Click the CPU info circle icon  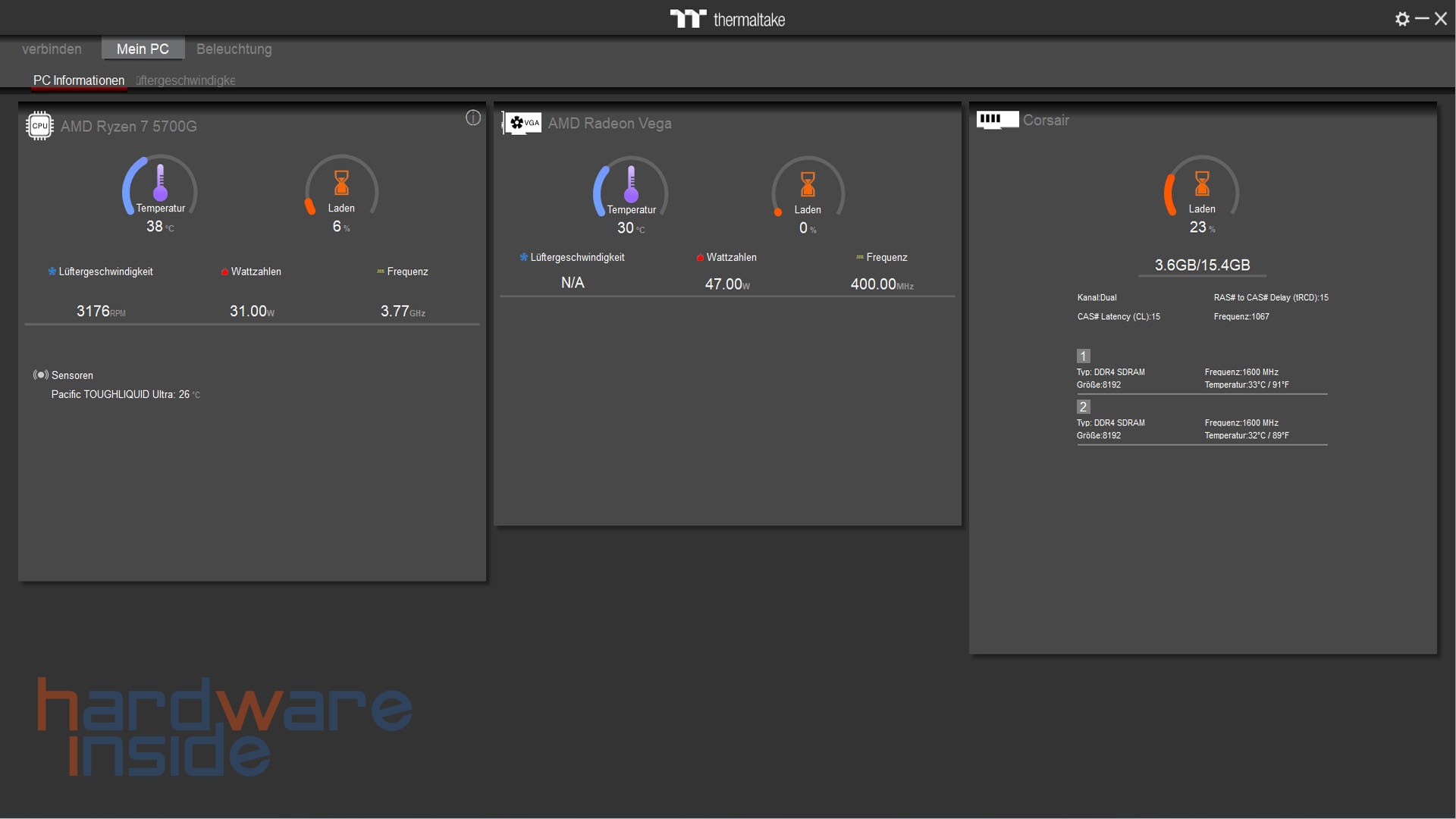pyautogui.click(x=473, y=118)
